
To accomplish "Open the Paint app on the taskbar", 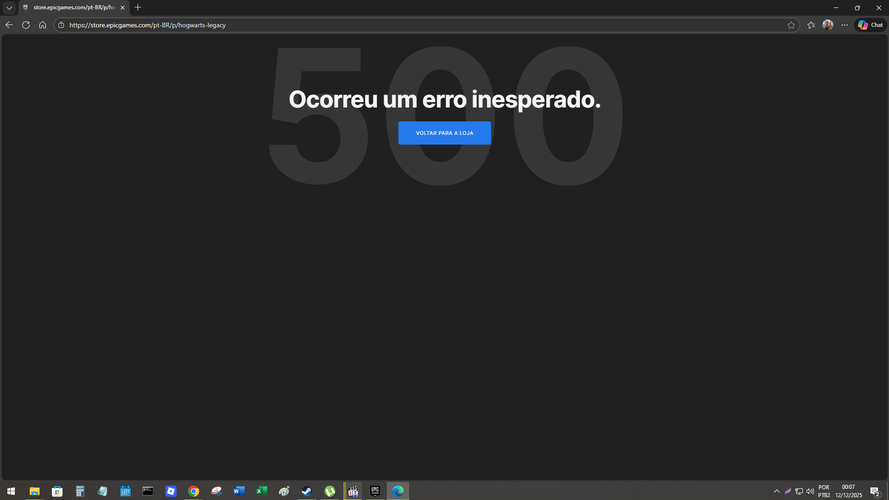I will coord(284,491).
